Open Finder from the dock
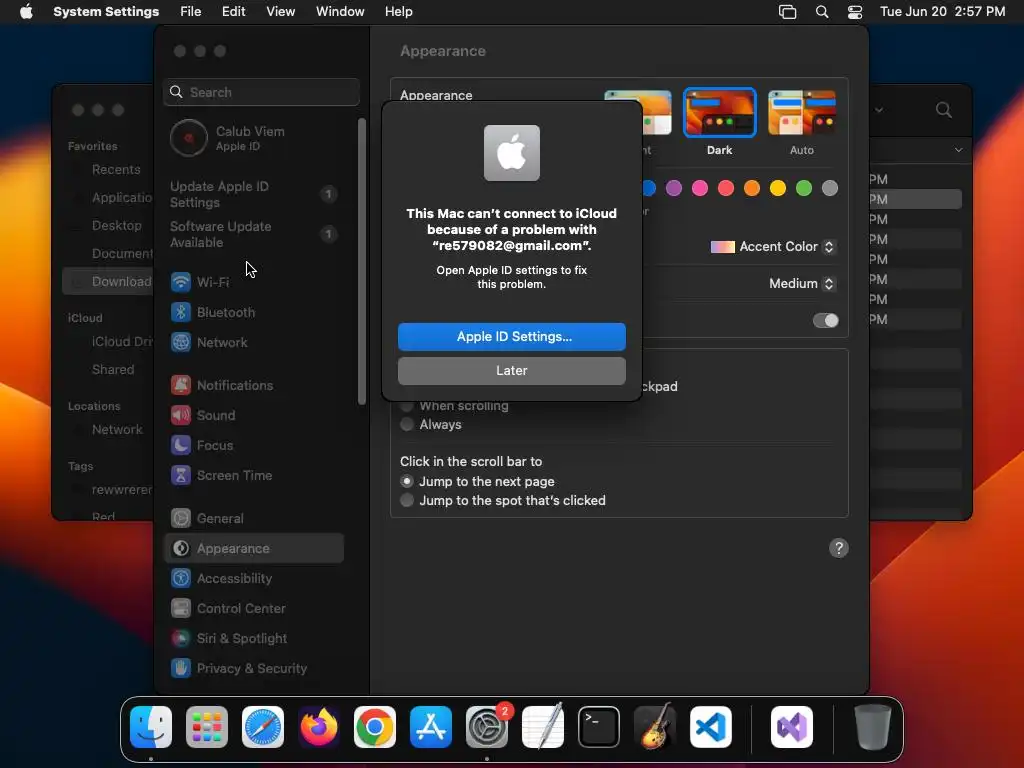The width and height of the screenshot is (1024, 768). 151,728
